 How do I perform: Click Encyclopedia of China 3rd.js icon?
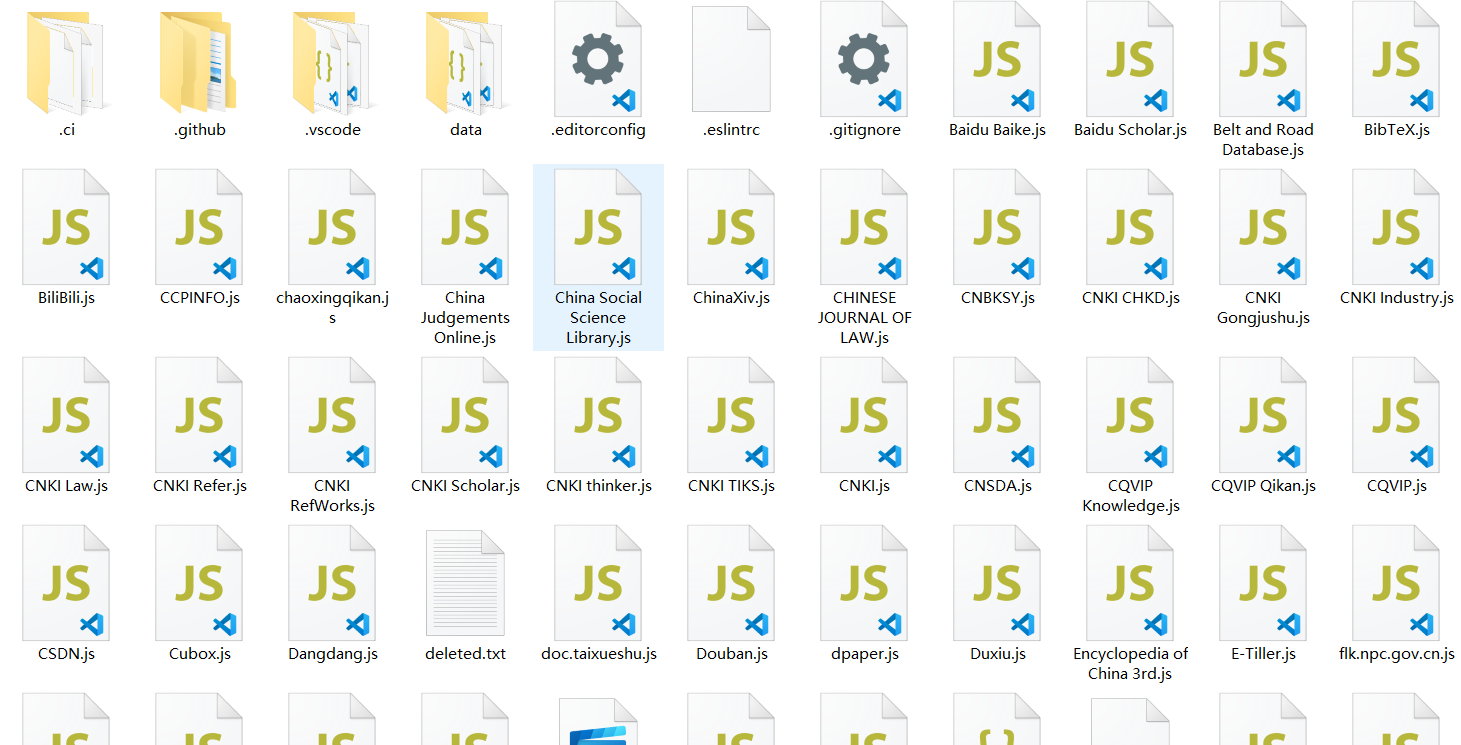1130,582
